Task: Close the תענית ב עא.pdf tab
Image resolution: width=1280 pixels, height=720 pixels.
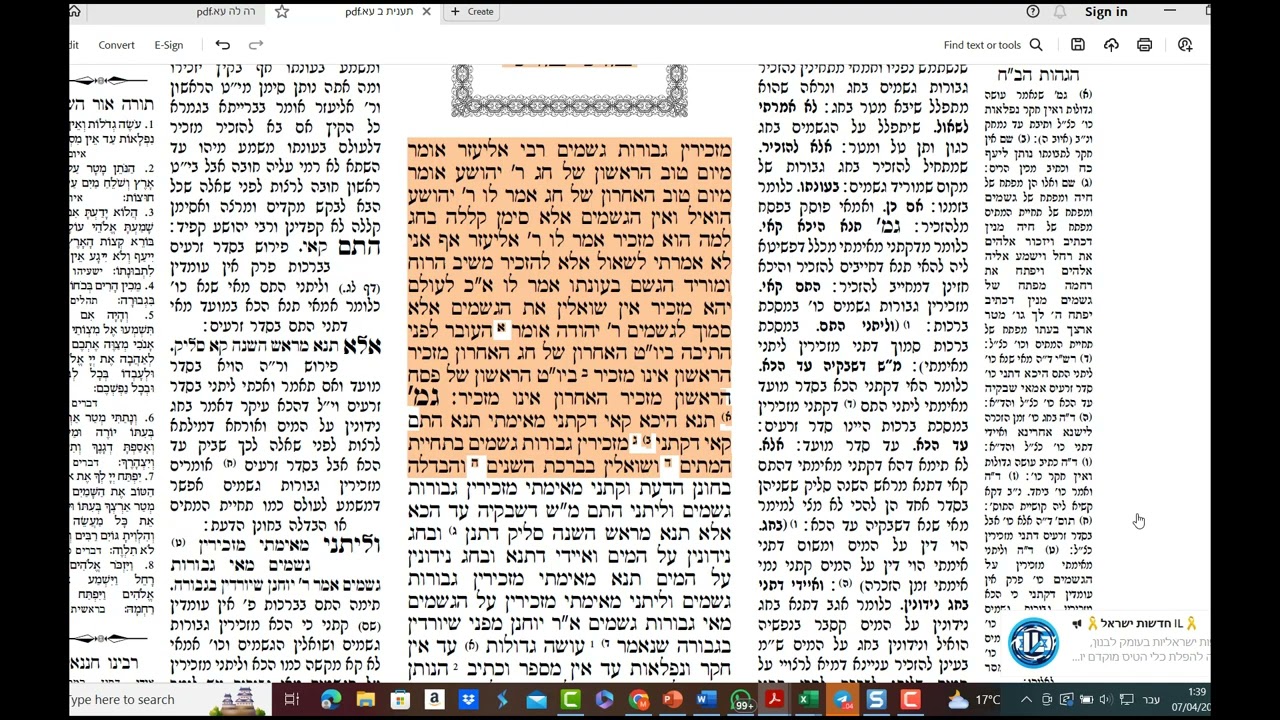Action: point(426,12)
